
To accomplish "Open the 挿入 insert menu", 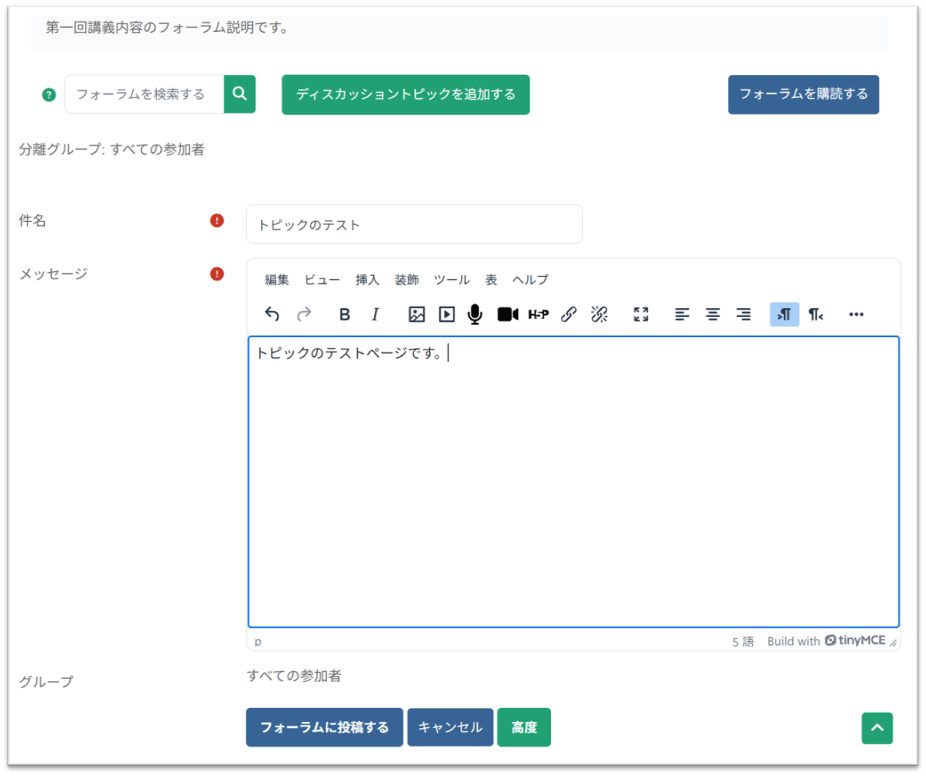I will (366, 280).
